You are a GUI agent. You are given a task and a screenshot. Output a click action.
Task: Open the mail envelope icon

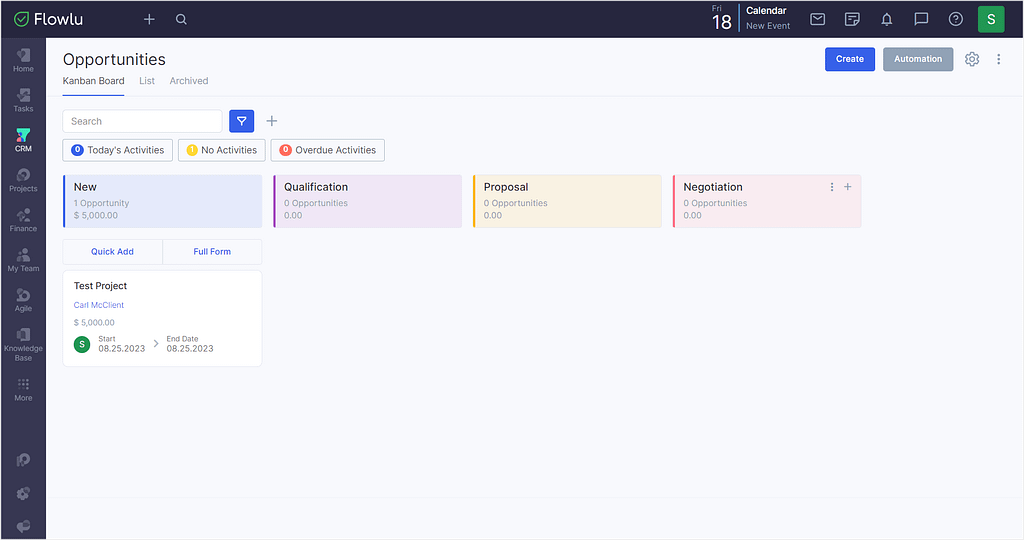coord(818,19)
